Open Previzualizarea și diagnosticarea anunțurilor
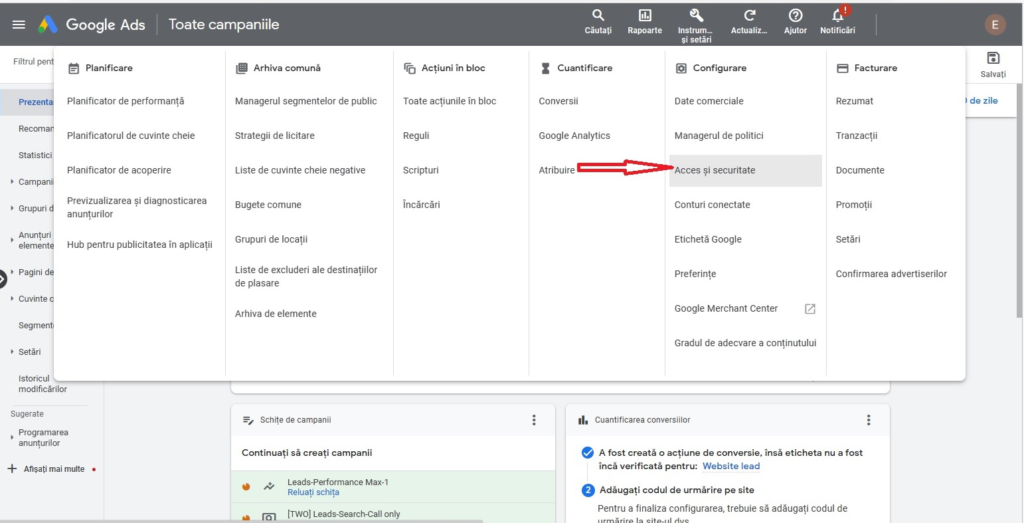The height and width of the screenshot is (523, 1024). 136,208
